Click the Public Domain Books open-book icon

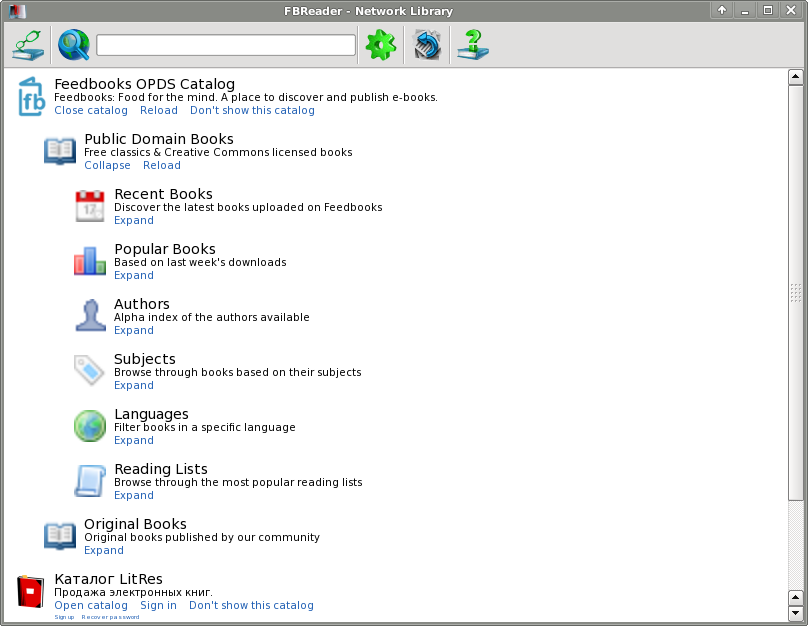point(60,151)
